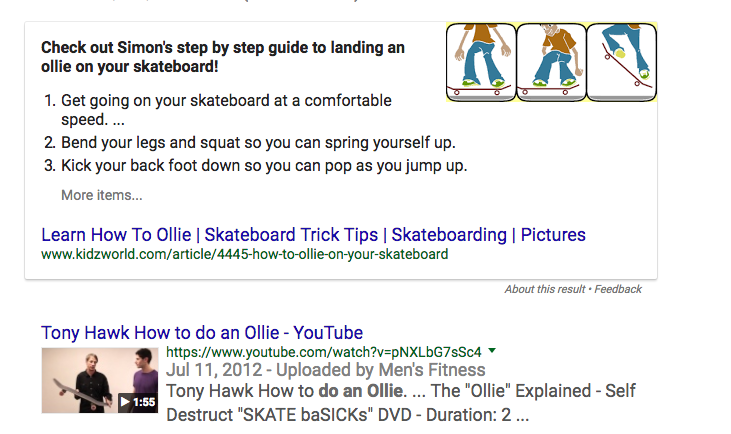Viewport: 731px width, 434px height.
Task: Open "Tony Hawk How to do an Ollie" result
Action: (x=202, y=332)
